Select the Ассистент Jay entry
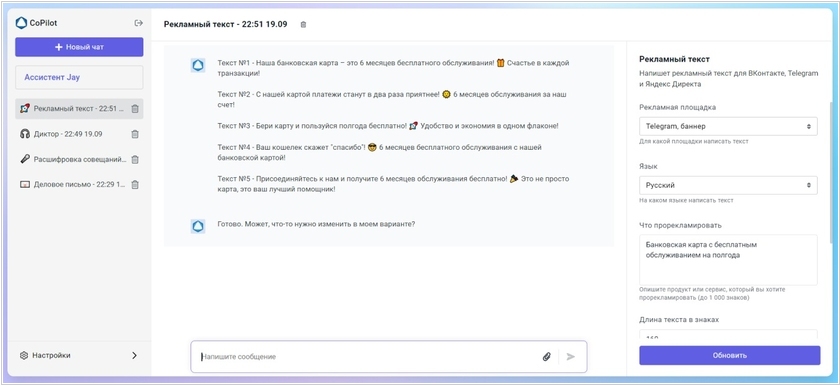840x385 pixels. [x=79, y=78]
